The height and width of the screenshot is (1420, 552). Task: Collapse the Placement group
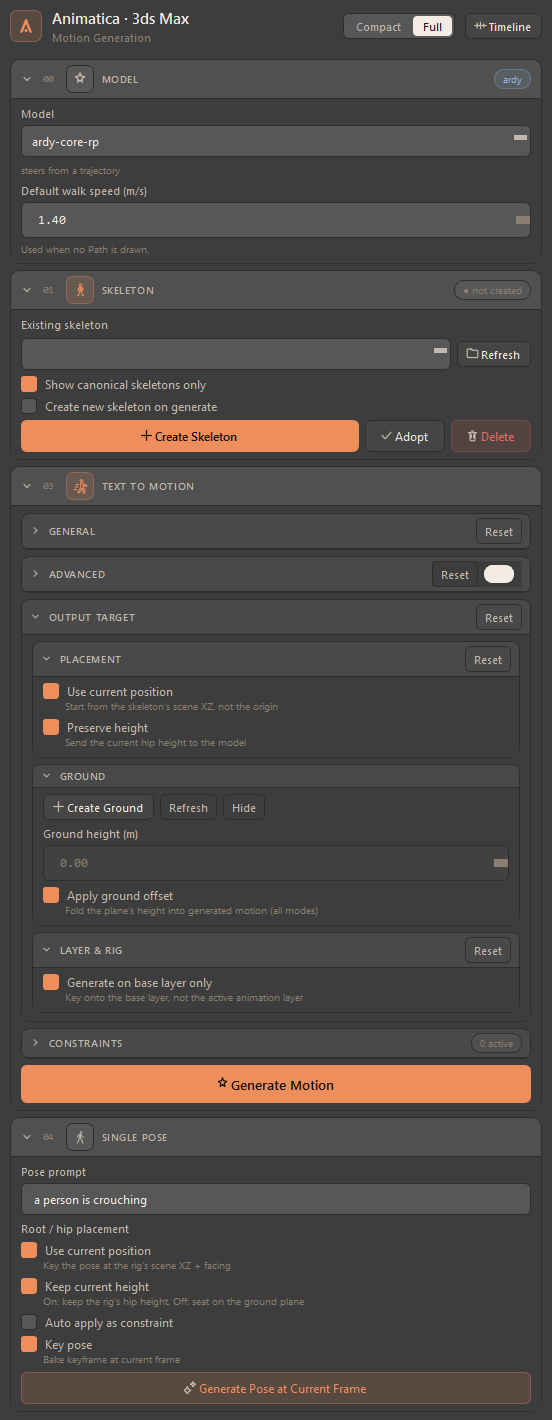coord(46,659)
